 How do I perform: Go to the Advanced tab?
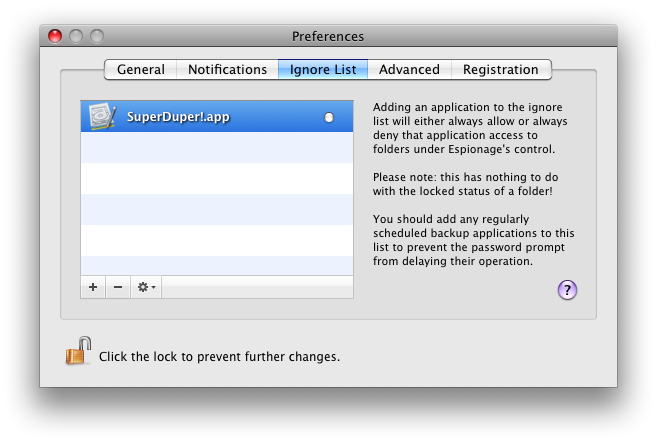point(409,69)
